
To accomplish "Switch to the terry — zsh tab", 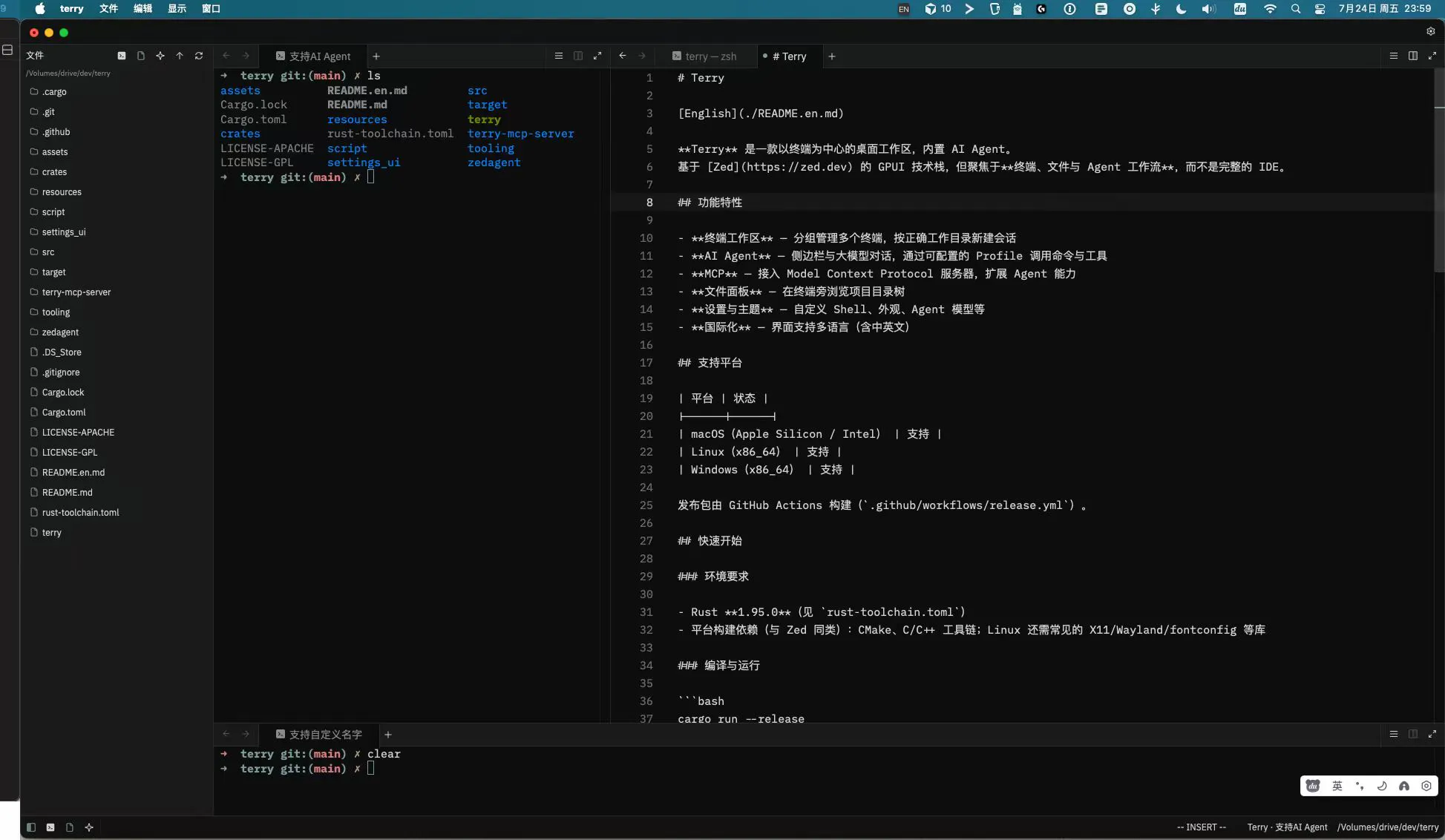I will coord(704,56).
